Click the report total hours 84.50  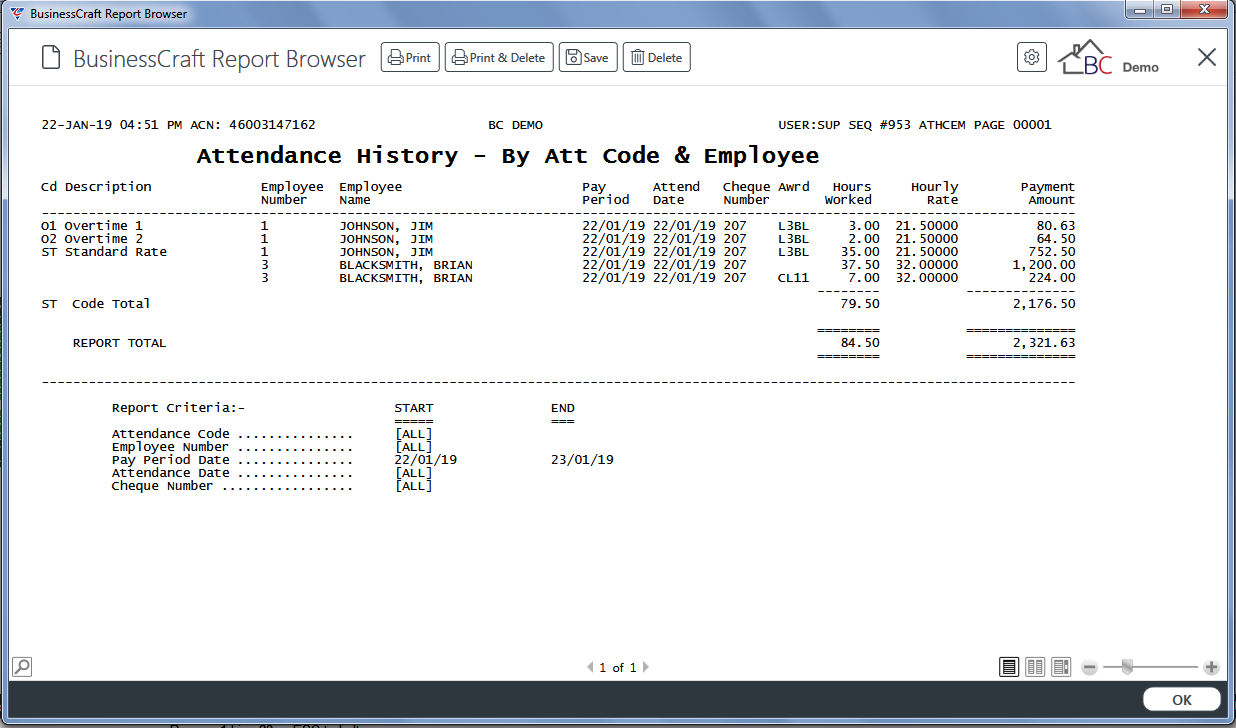[x=860, y=343]
